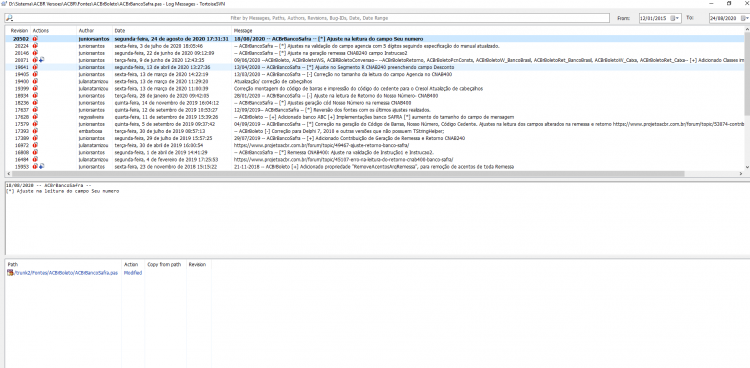Select the changed file ACBrBancoSafra.pas path
Viewport: 750px width, 368px height.
[66, 273]
